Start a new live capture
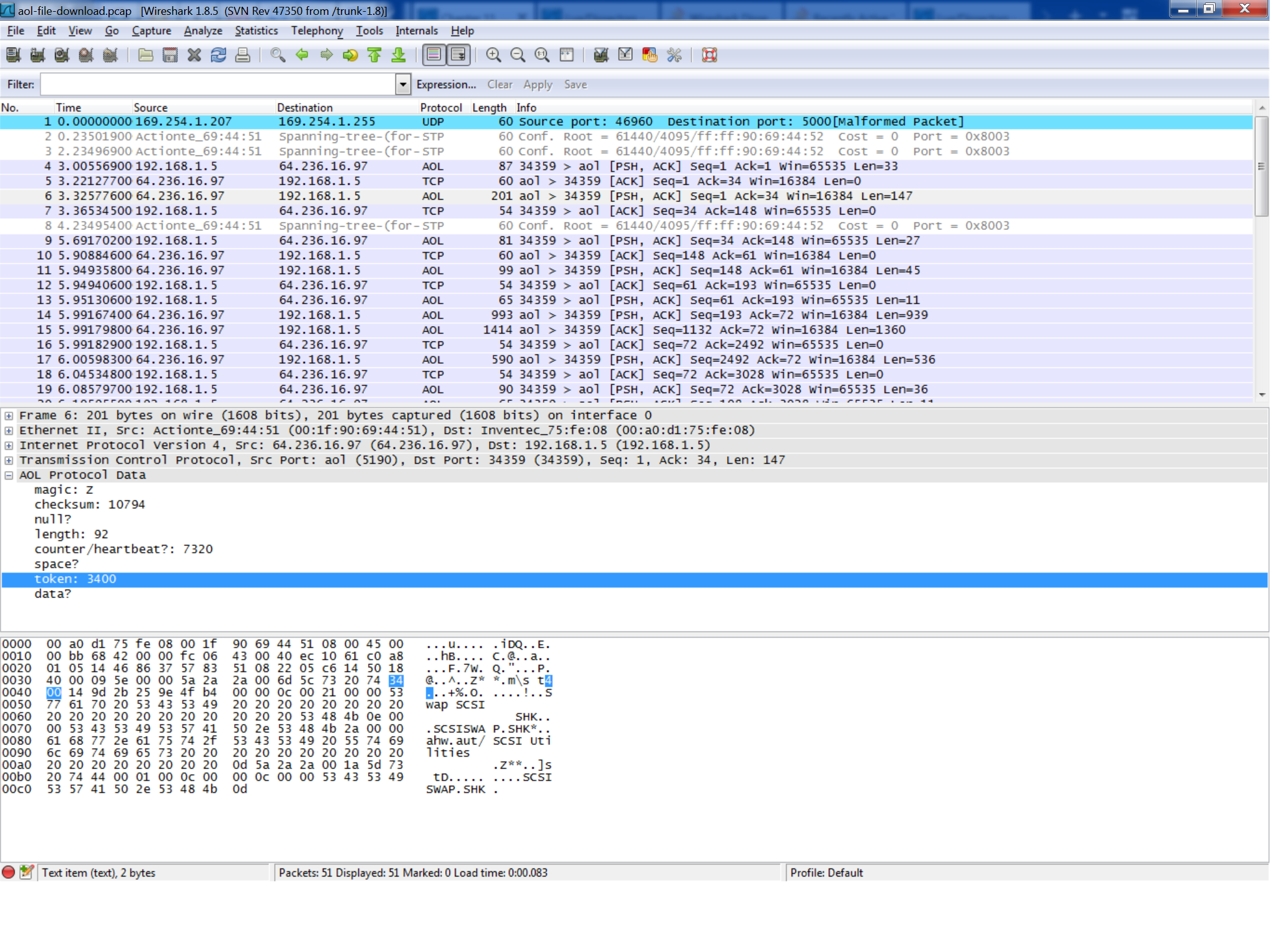 point(61,55)
